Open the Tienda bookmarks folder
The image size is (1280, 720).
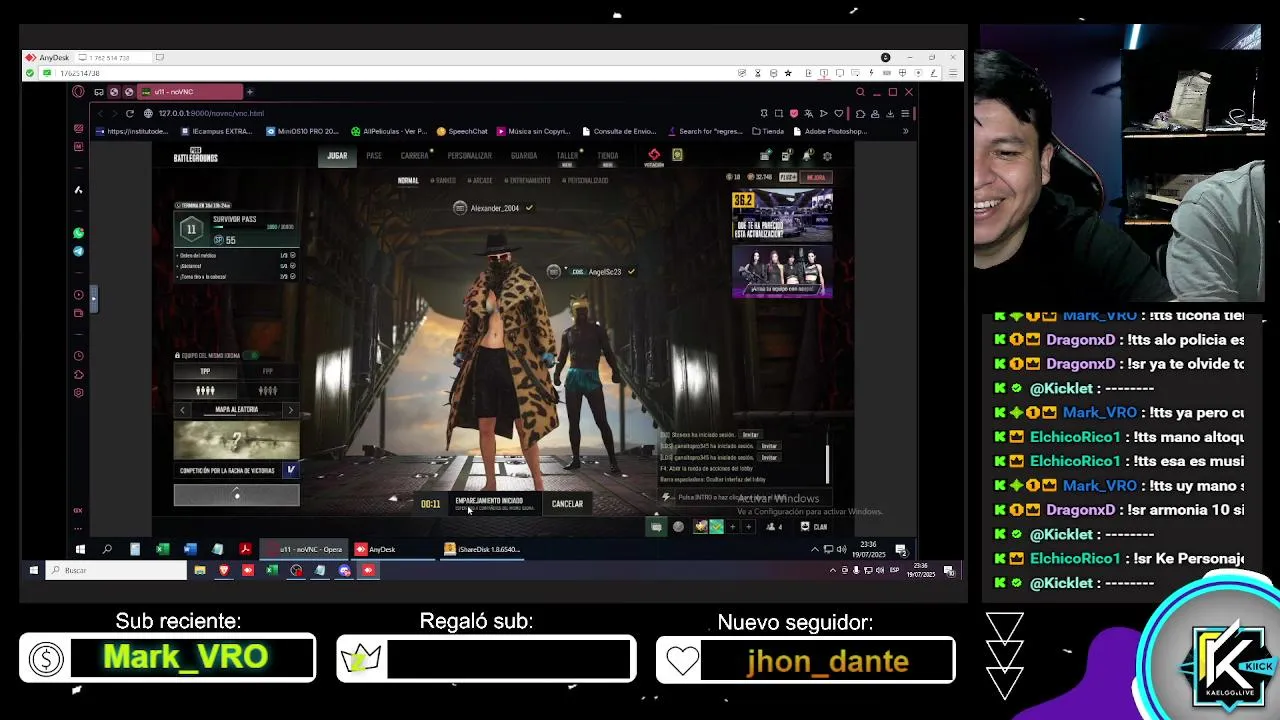click(768, 131)
